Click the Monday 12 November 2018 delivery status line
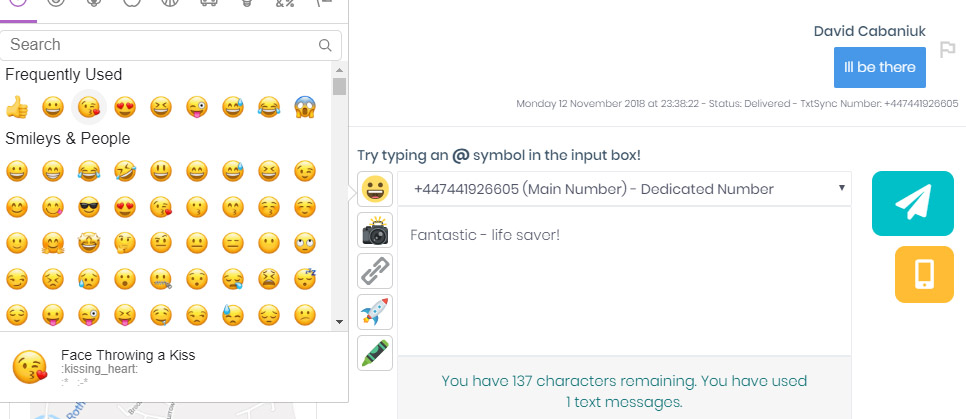 (x=737, y=104)
